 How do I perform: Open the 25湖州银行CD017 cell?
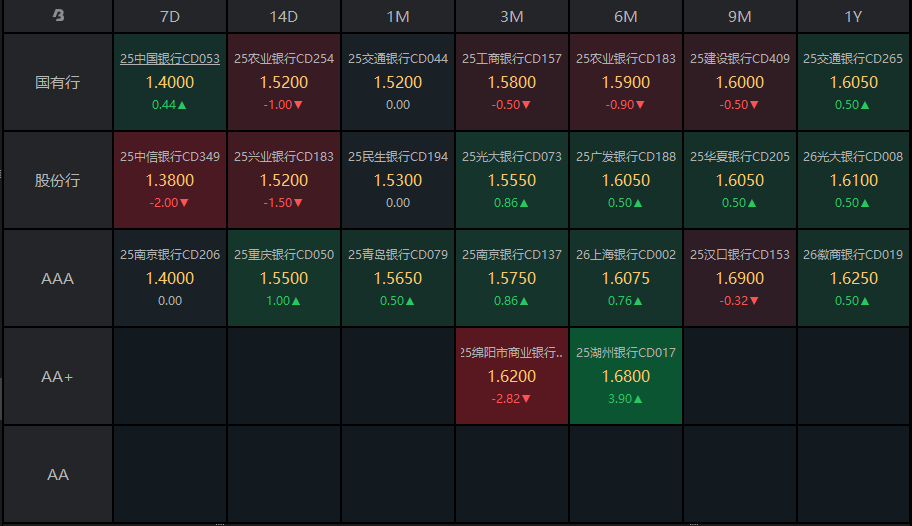point(626,376)
